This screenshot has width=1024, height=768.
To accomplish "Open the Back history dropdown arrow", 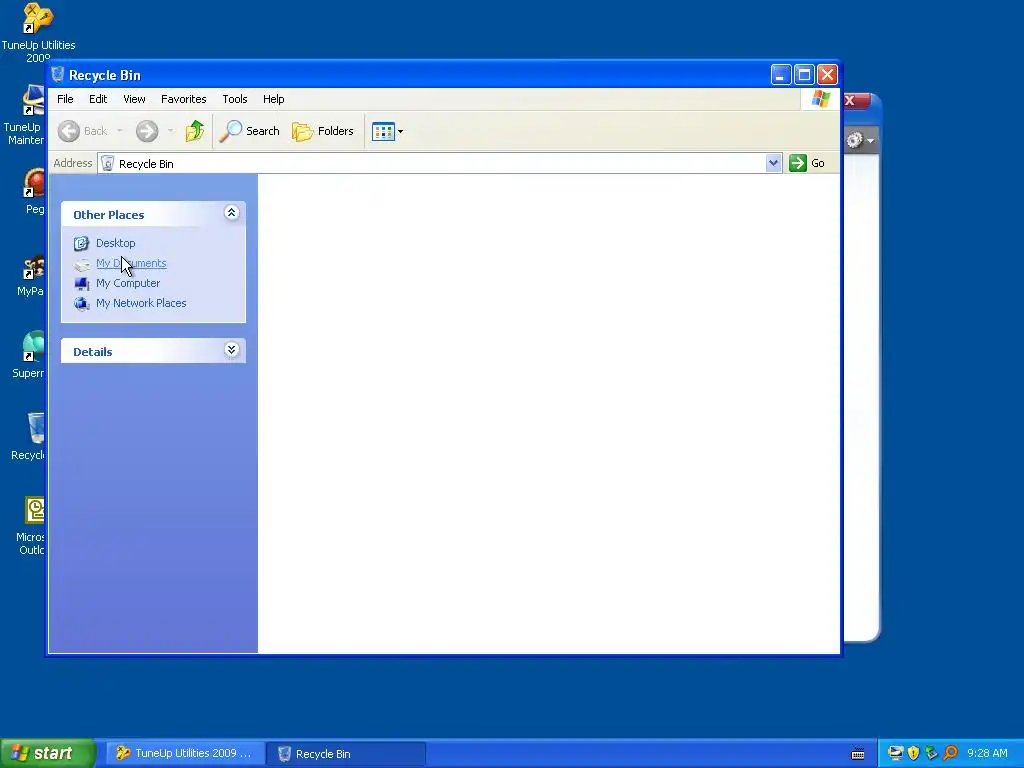I will [120, 131].
